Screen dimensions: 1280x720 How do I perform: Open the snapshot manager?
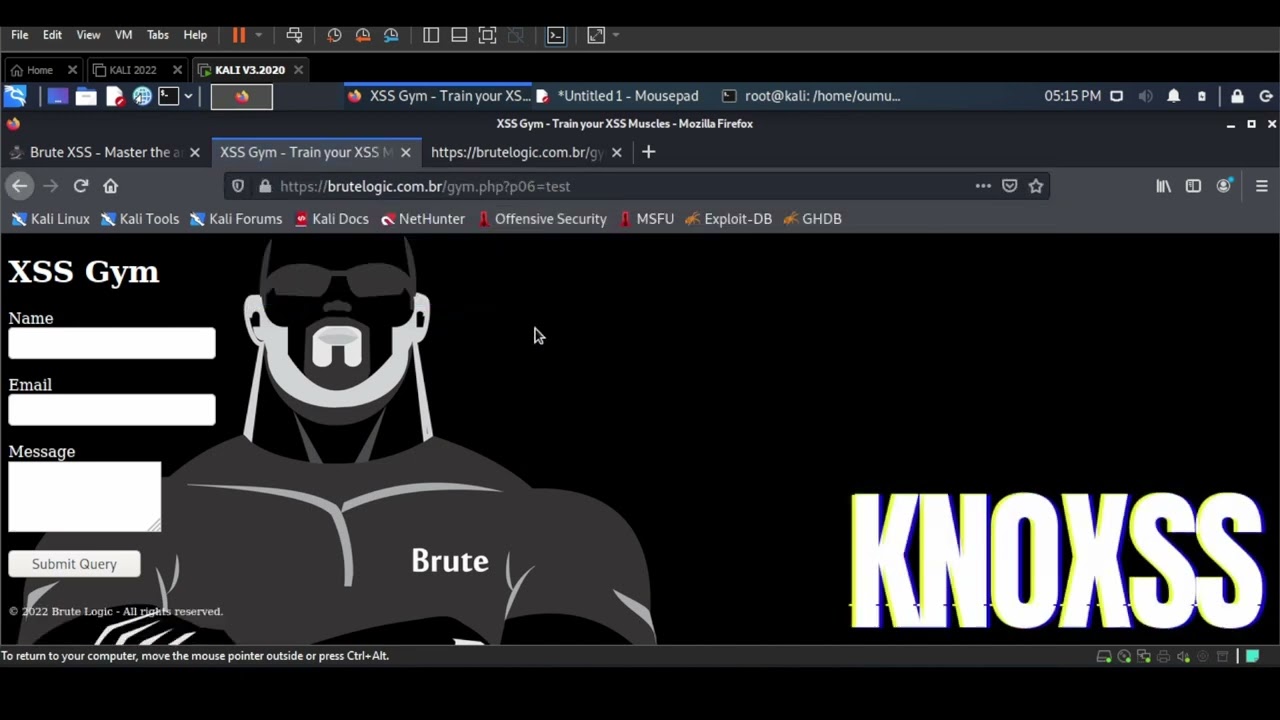pyautogui.click(x=391, y=35)
